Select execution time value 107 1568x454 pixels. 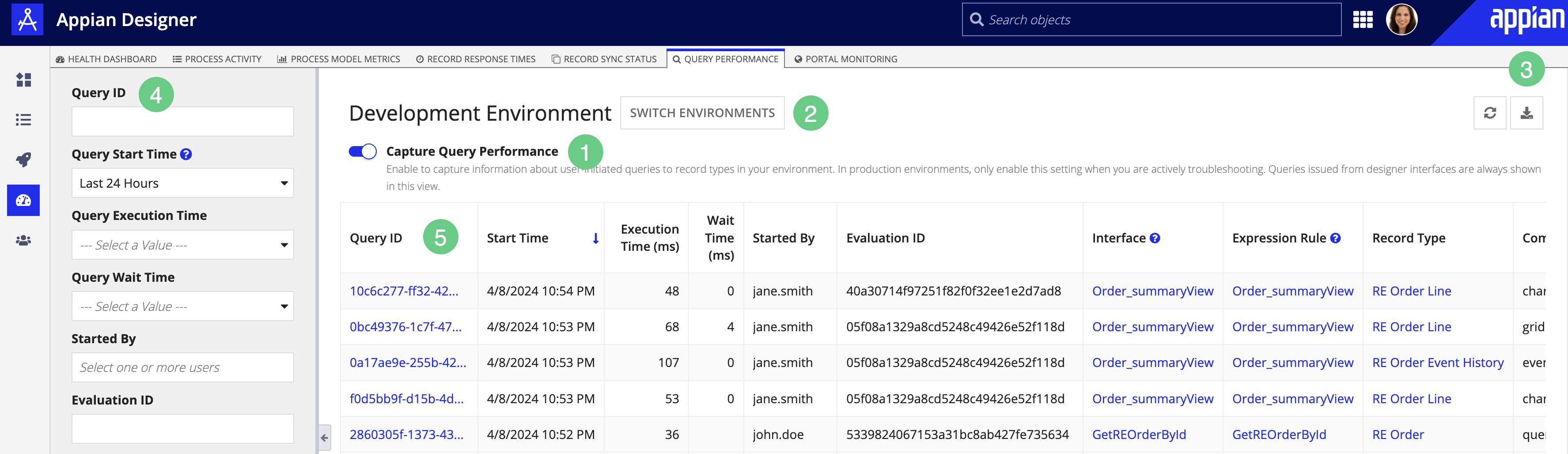coord(668,363)
